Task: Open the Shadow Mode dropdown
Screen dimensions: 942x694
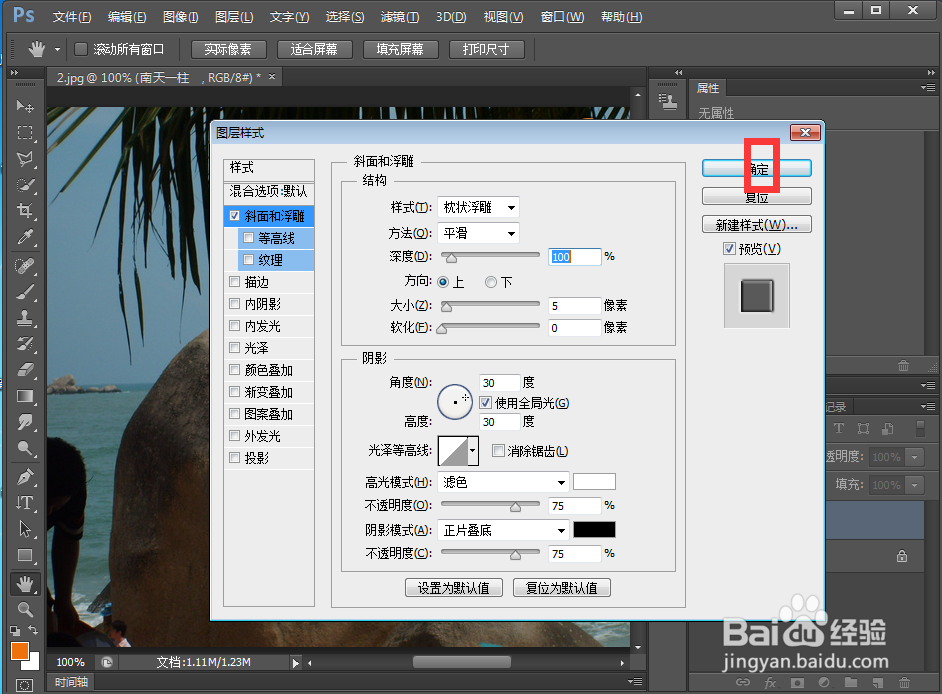Action: tap(503, 531)
